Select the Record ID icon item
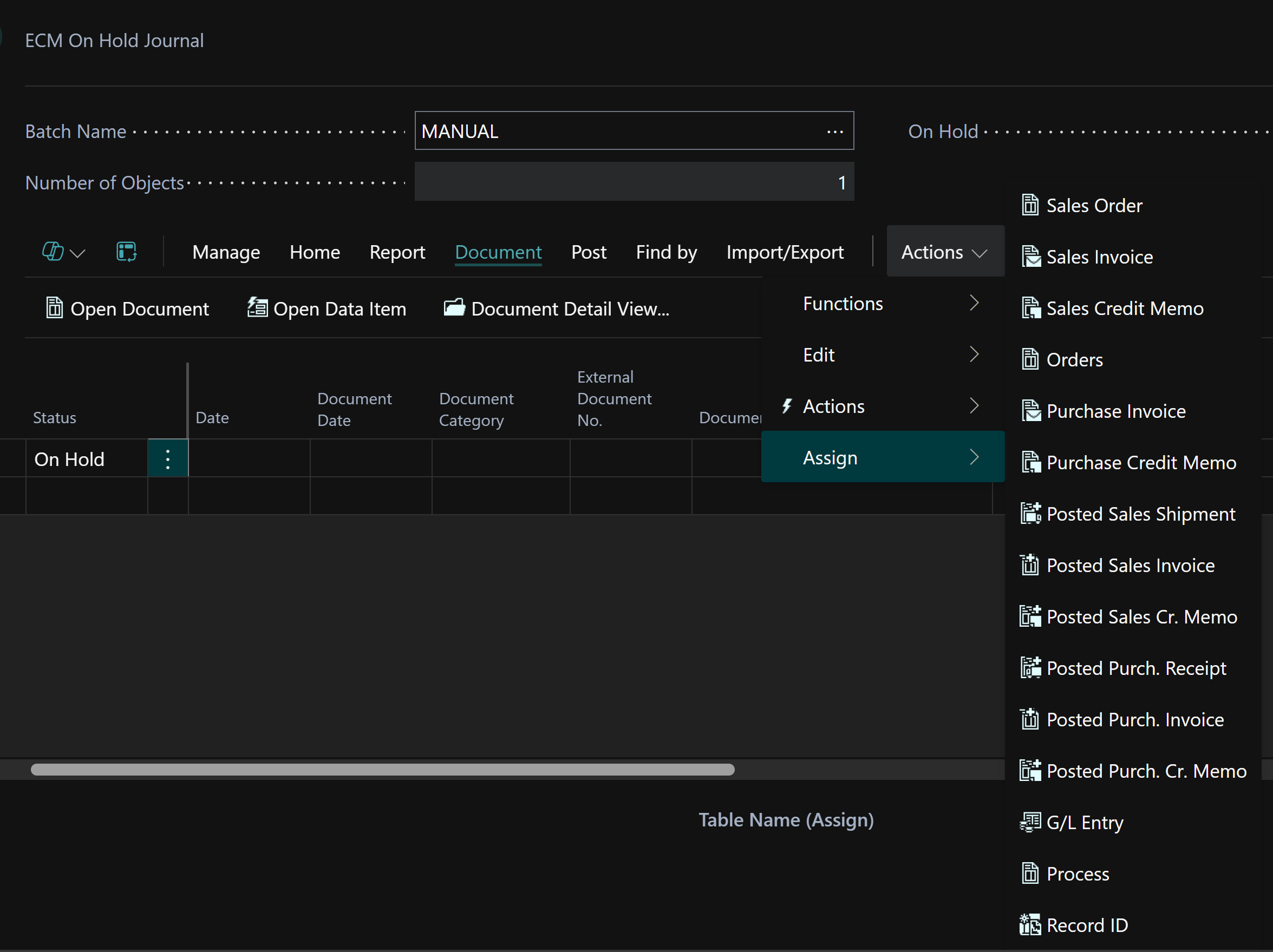Screen dimensions: 1273x952 click(x=1031, y=925)
